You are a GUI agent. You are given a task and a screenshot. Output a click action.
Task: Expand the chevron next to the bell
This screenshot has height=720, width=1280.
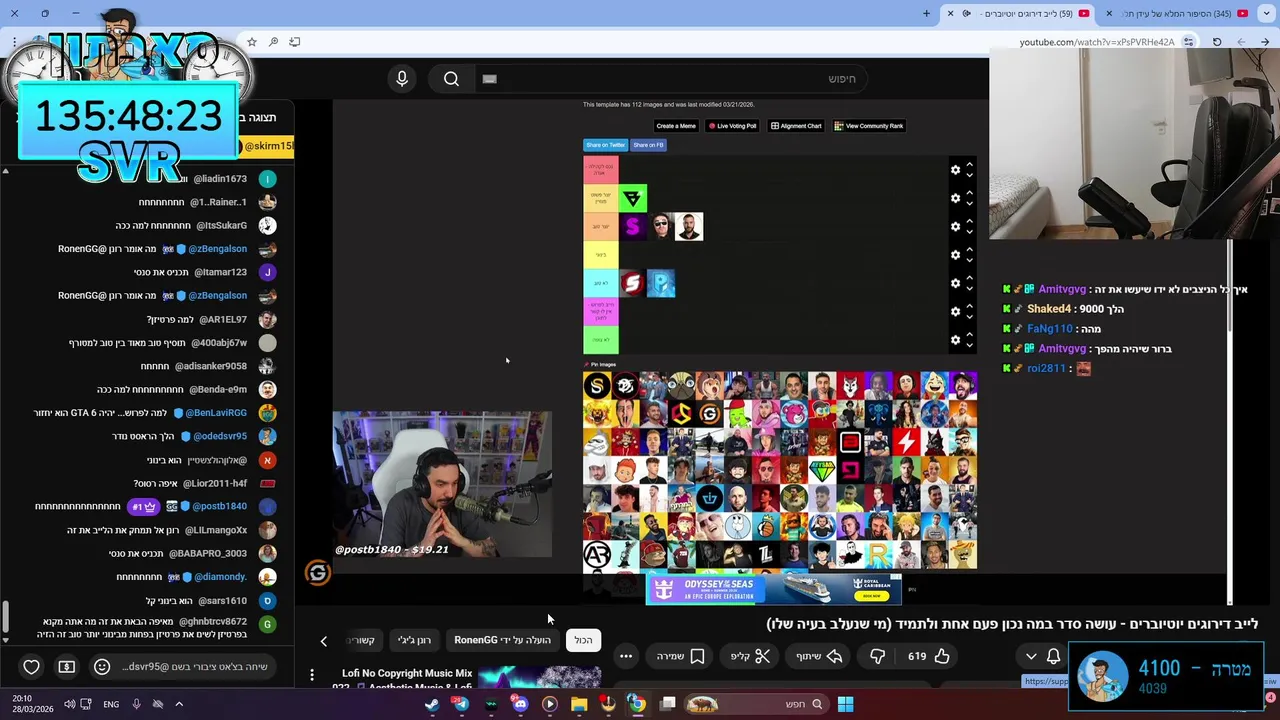(1031, 656)
